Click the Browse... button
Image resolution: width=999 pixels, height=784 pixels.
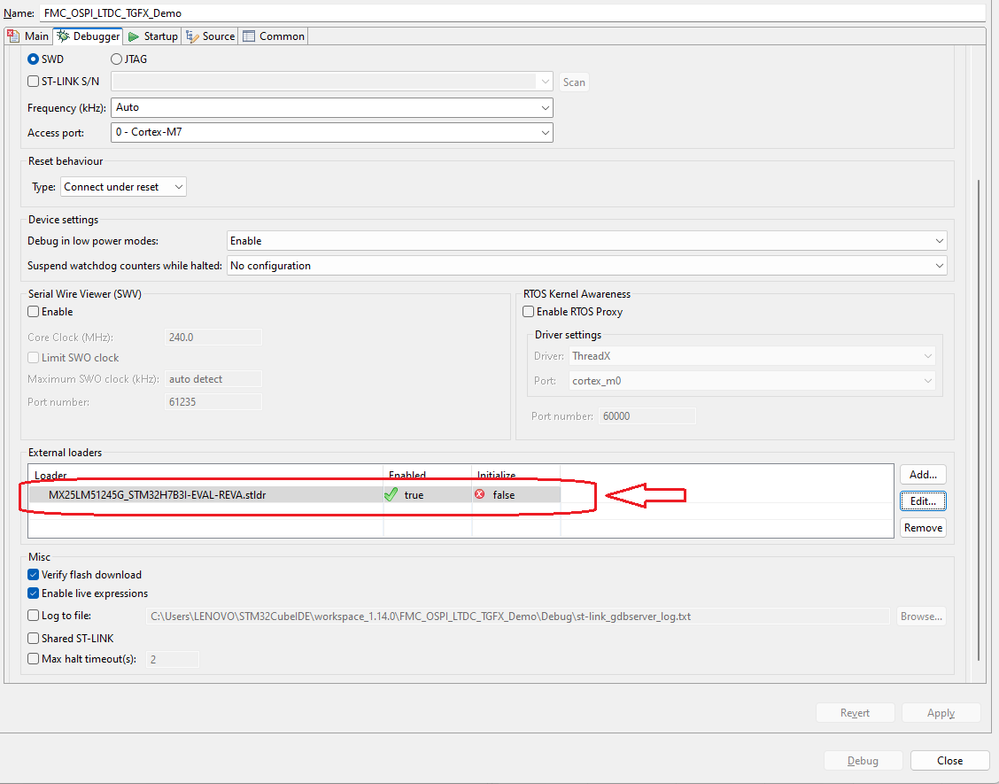921,617
